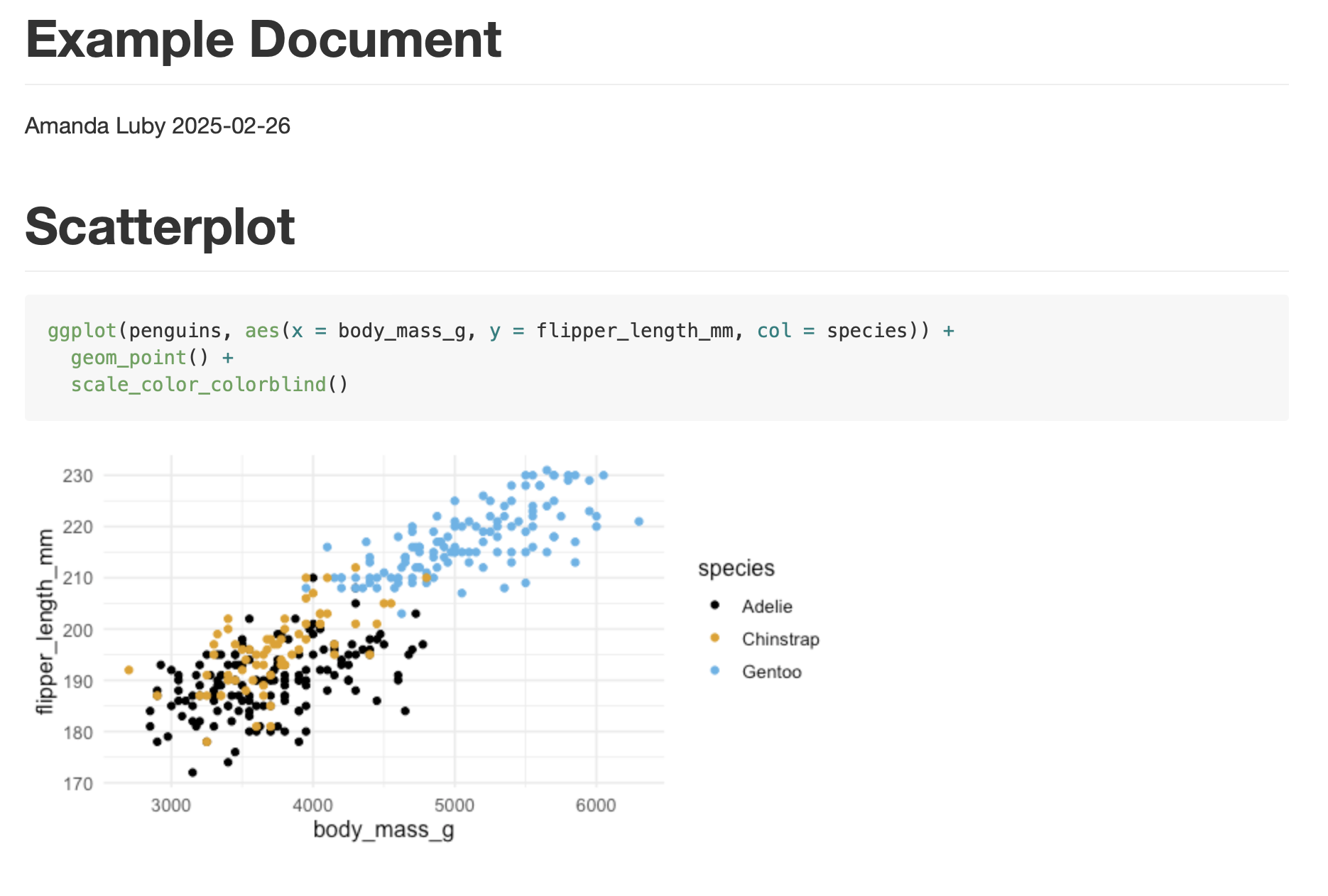Click the author name Amanda Luby
1328x896 pixels.
coord(95,126)
